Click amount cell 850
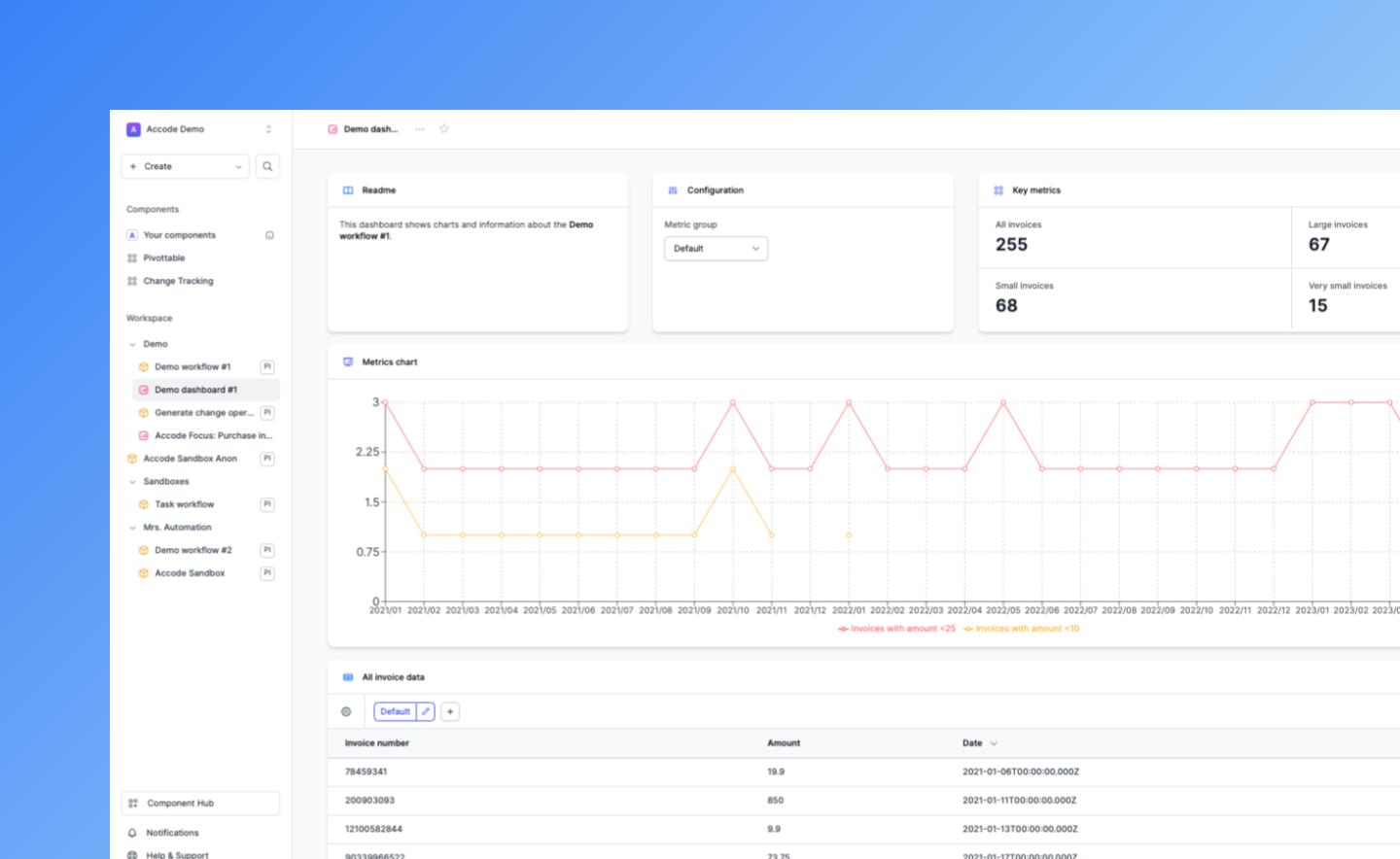 [x=775, y=801]
